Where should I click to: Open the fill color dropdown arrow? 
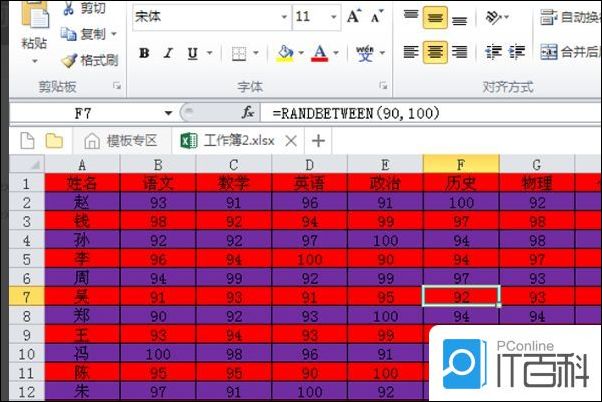[x=301, y=53]
